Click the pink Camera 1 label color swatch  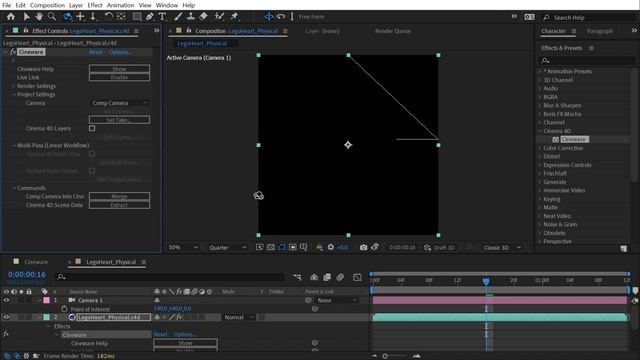(x=47, y=300)
